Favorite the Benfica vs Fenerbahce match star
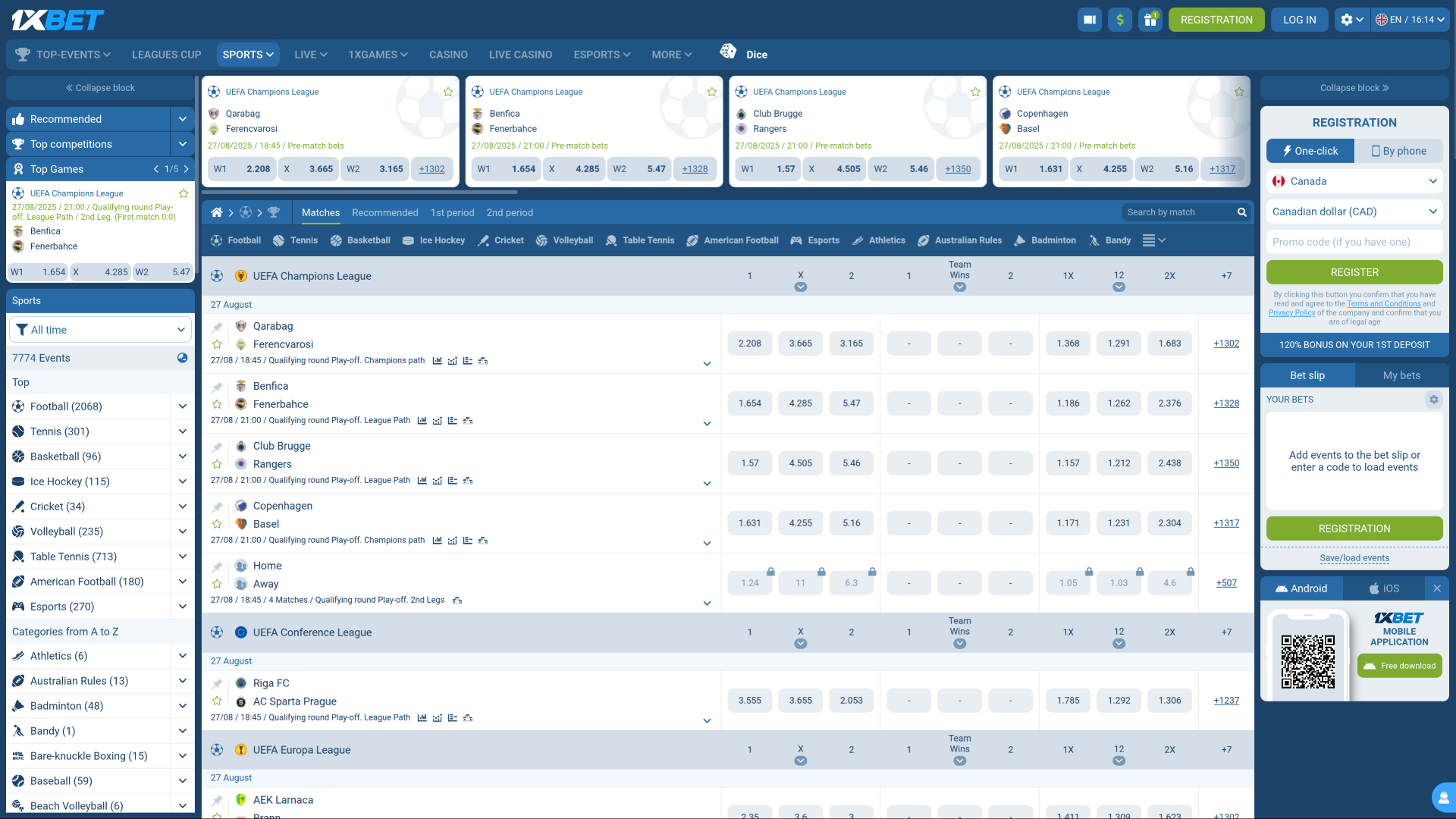The image size is (1456, 819). [217, 404]
